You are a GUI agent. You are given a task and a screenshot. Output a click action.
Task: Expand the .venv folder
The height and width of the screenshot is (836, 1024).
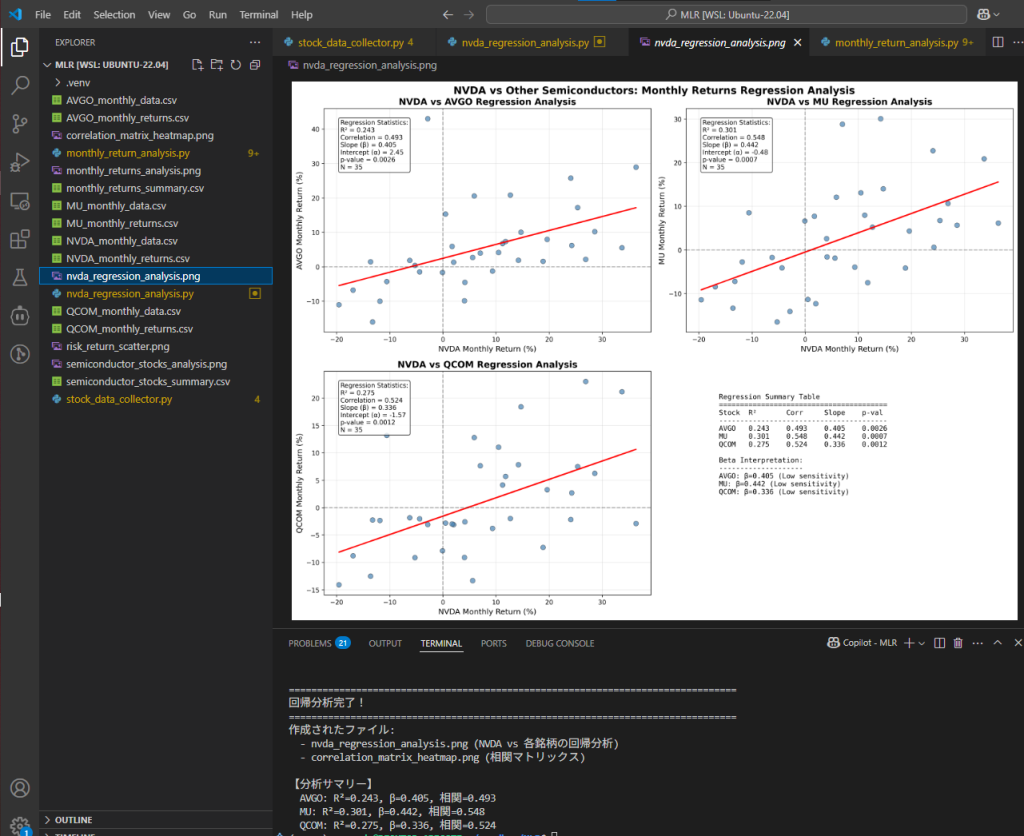pos(78,82)
